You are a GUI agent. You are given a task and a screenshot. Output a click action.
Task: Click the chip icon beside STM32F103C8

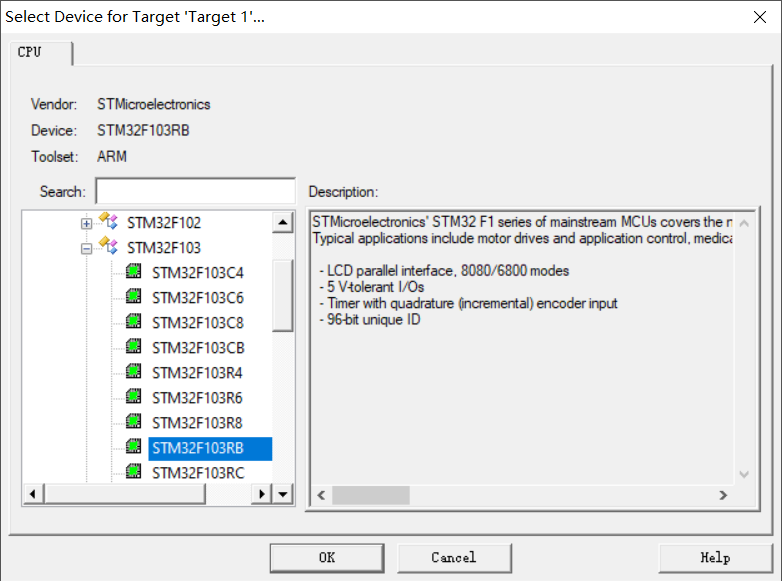134,321
